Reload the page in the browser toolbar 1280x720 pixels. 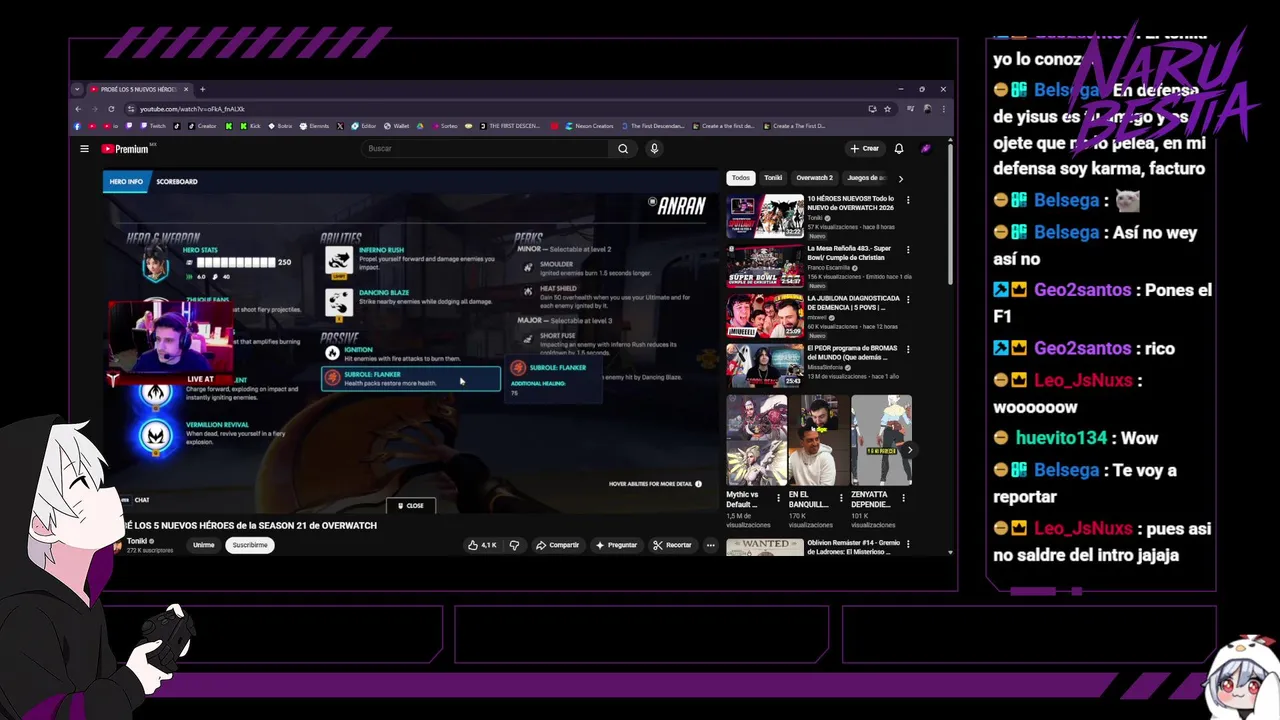pyautogui.click(x=111, y=109)
